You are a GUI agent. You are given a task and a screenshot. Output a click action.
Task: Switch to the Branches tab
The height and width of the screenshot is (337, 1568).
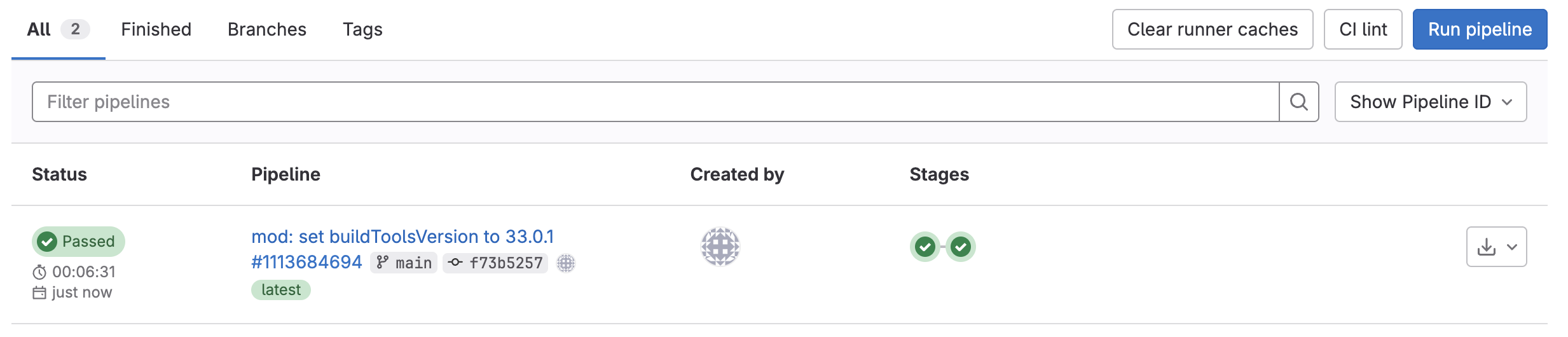click(x=267, y=29)
